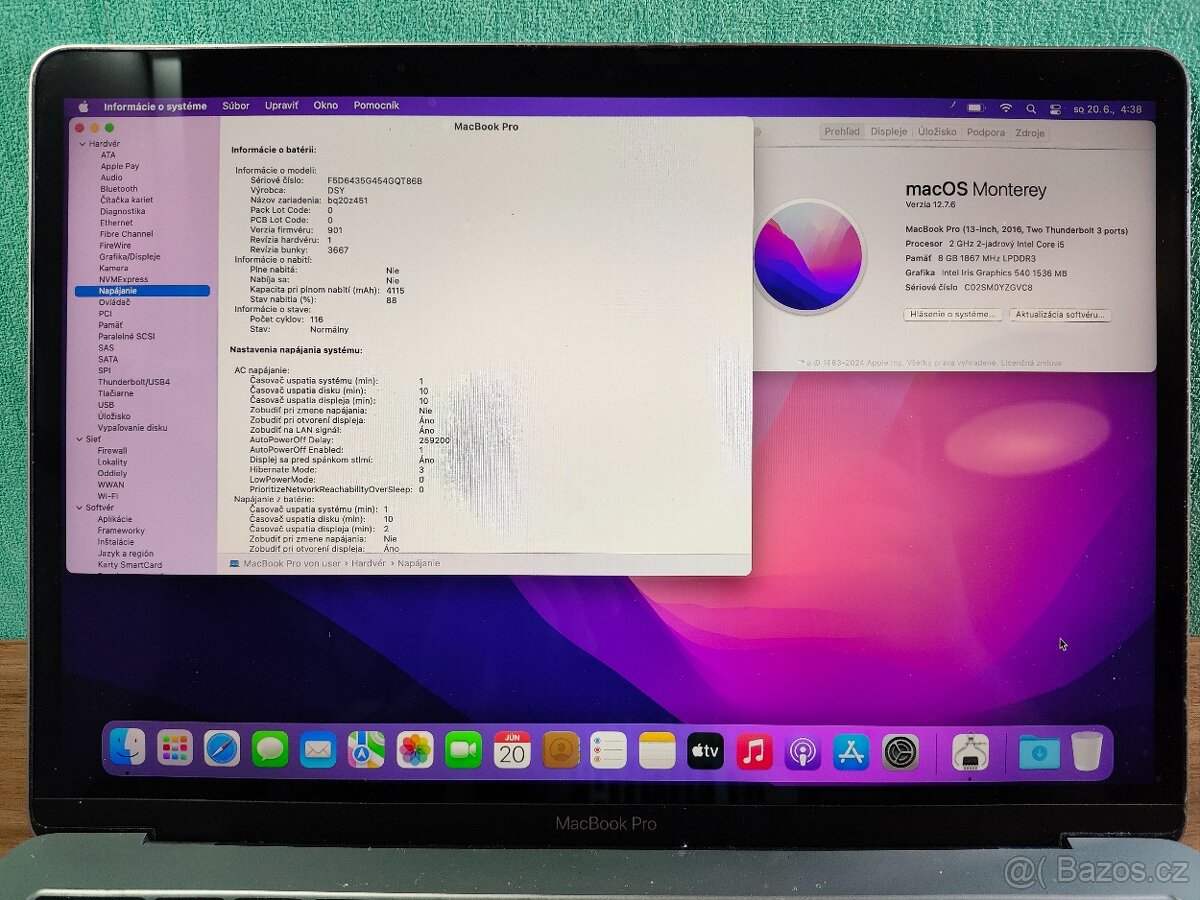Viewport: 1200px width, 900px height.
Task: Click System Information icon in Dock
Action: point(970,752)
